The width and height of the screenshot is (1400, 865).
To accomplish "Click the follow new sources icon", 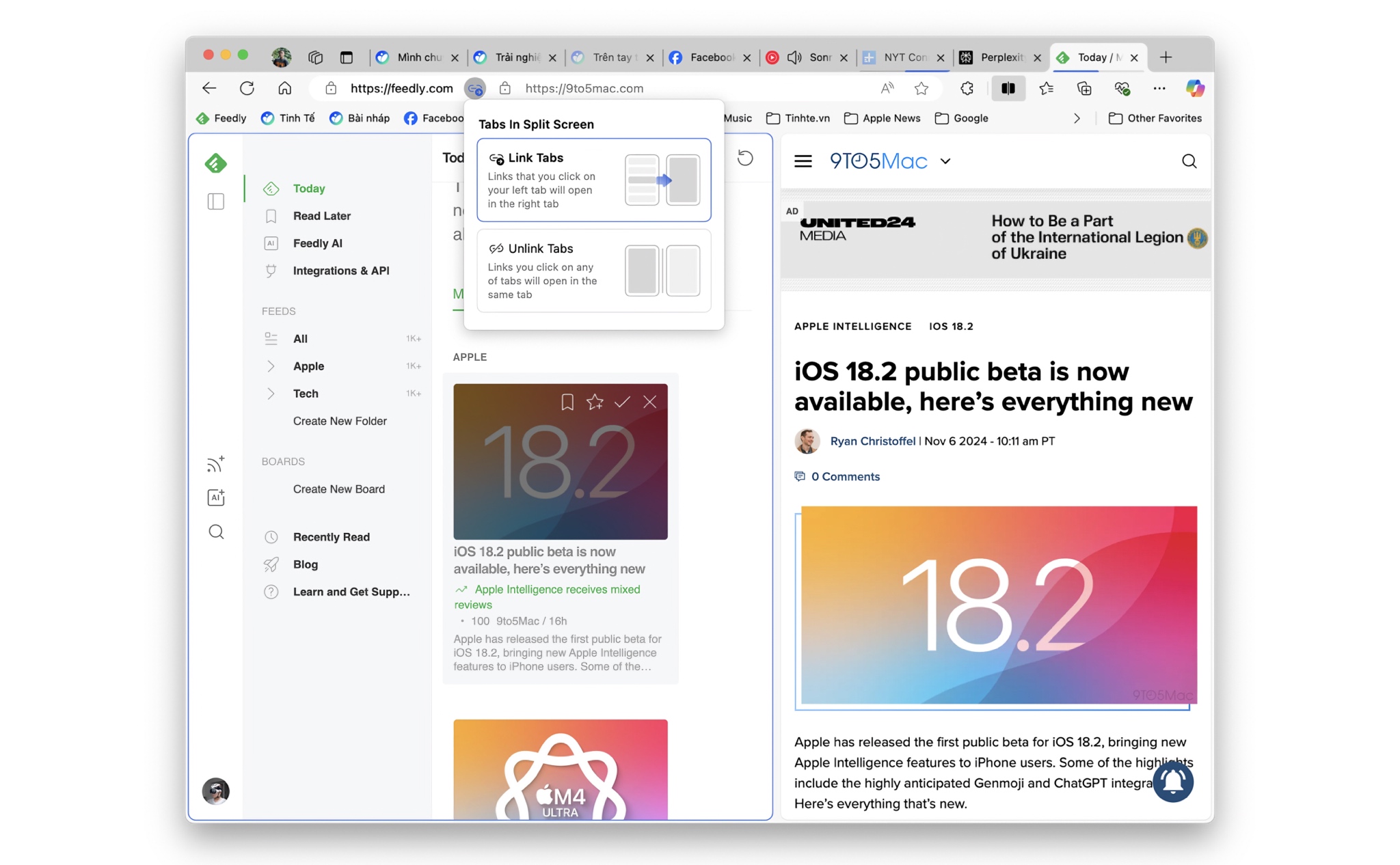I will coord(215,464).
